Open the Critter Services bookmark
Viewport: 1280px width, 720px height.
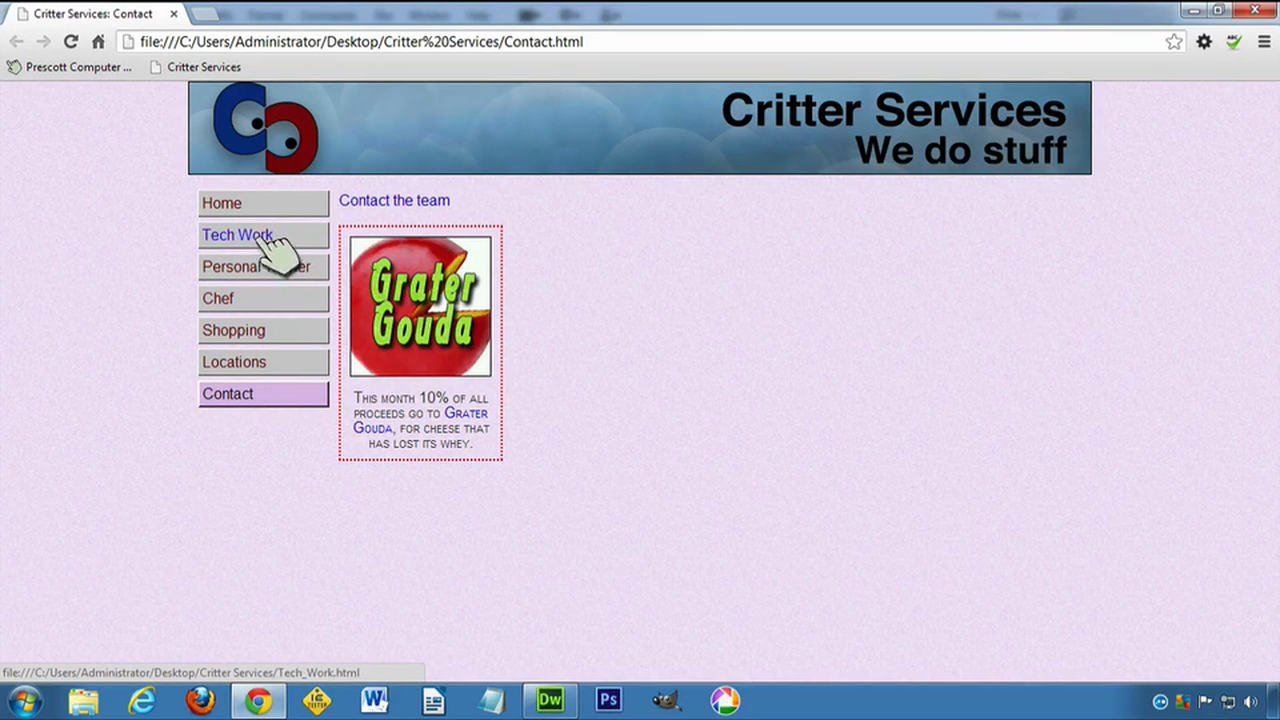195,67
